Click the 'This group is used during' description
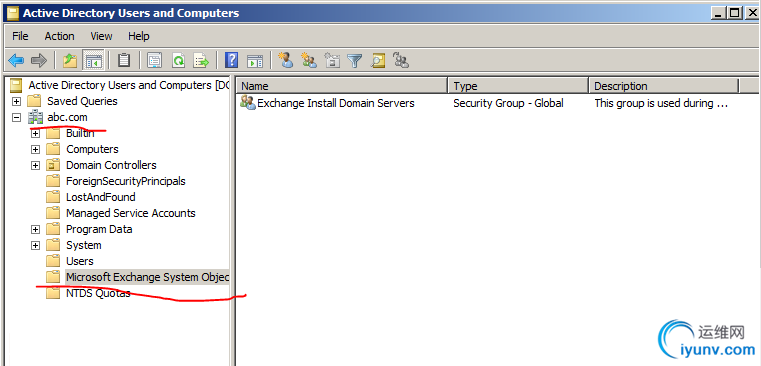This screenshot has width=761, height=366. pyautogui.click(x=661, y=103)
